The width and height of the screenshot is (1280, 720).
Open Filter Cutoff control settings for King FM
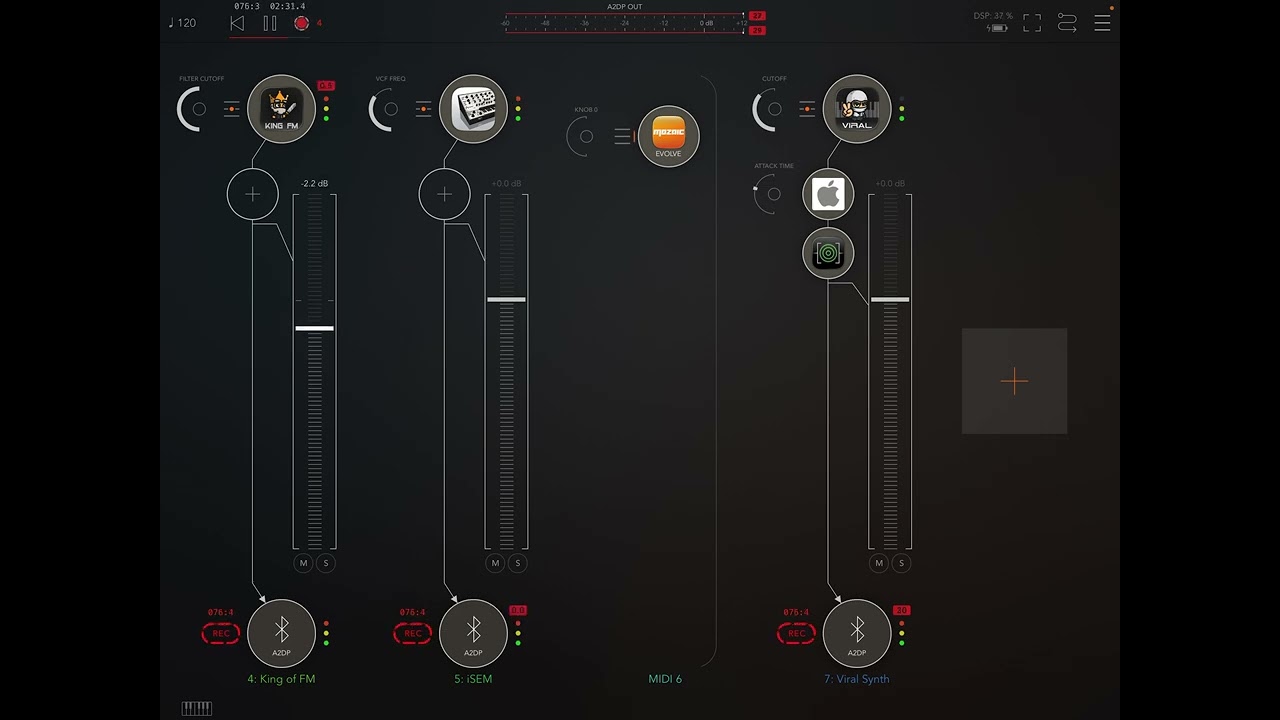pyautogui.click(x=232, y=109)
